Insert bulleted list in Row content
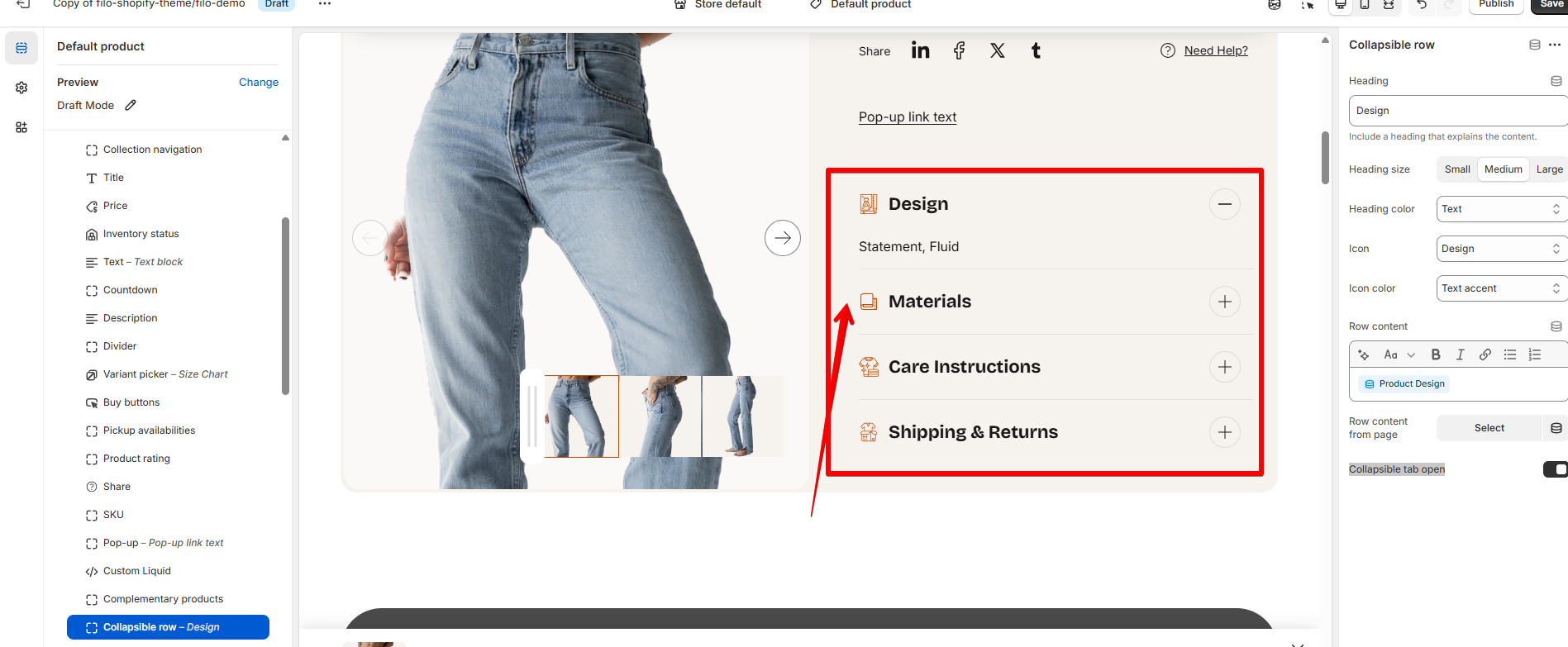 (x=1510, y=354)
